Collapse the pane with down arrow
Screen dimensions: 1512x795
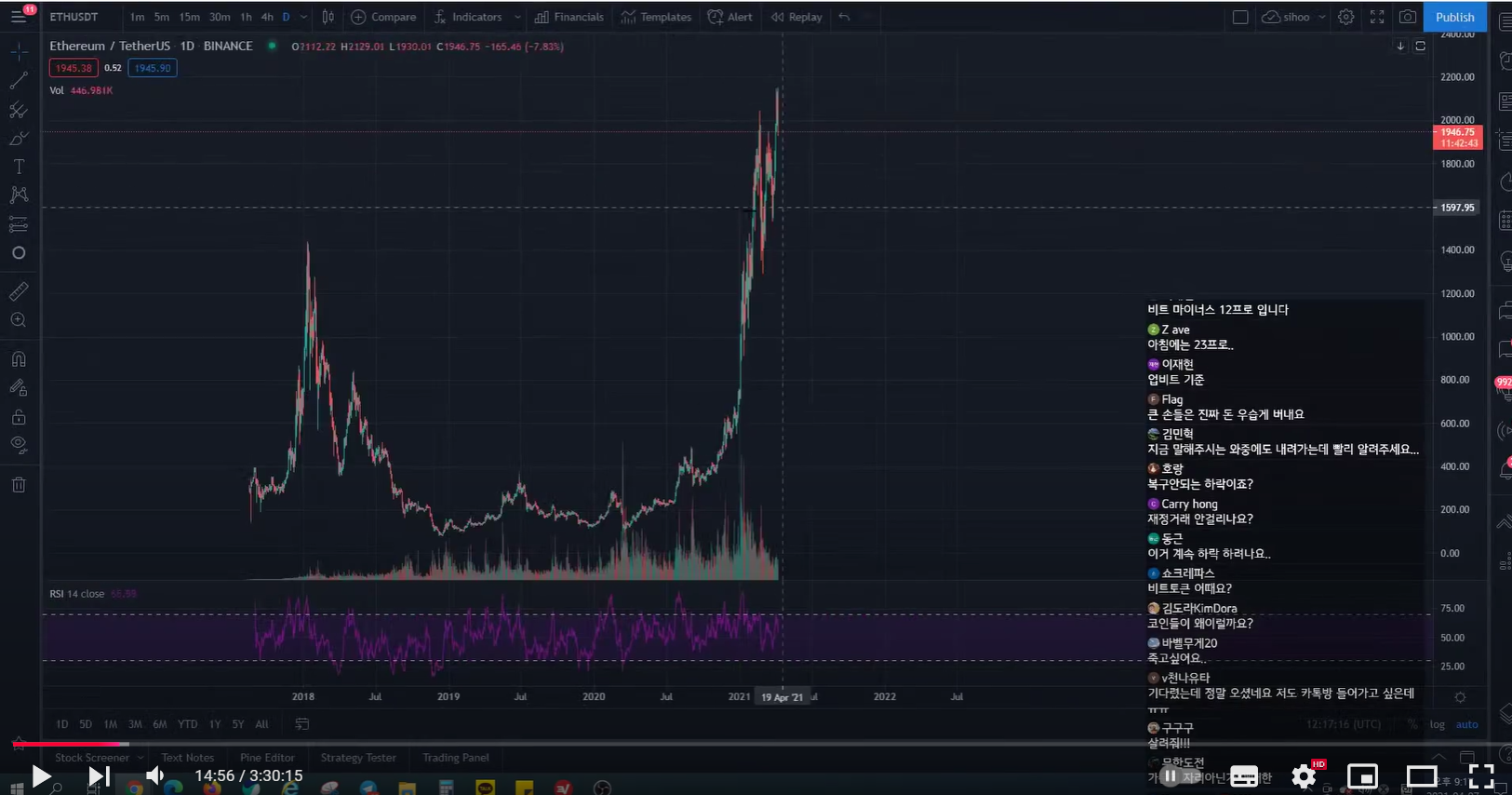1400,46
